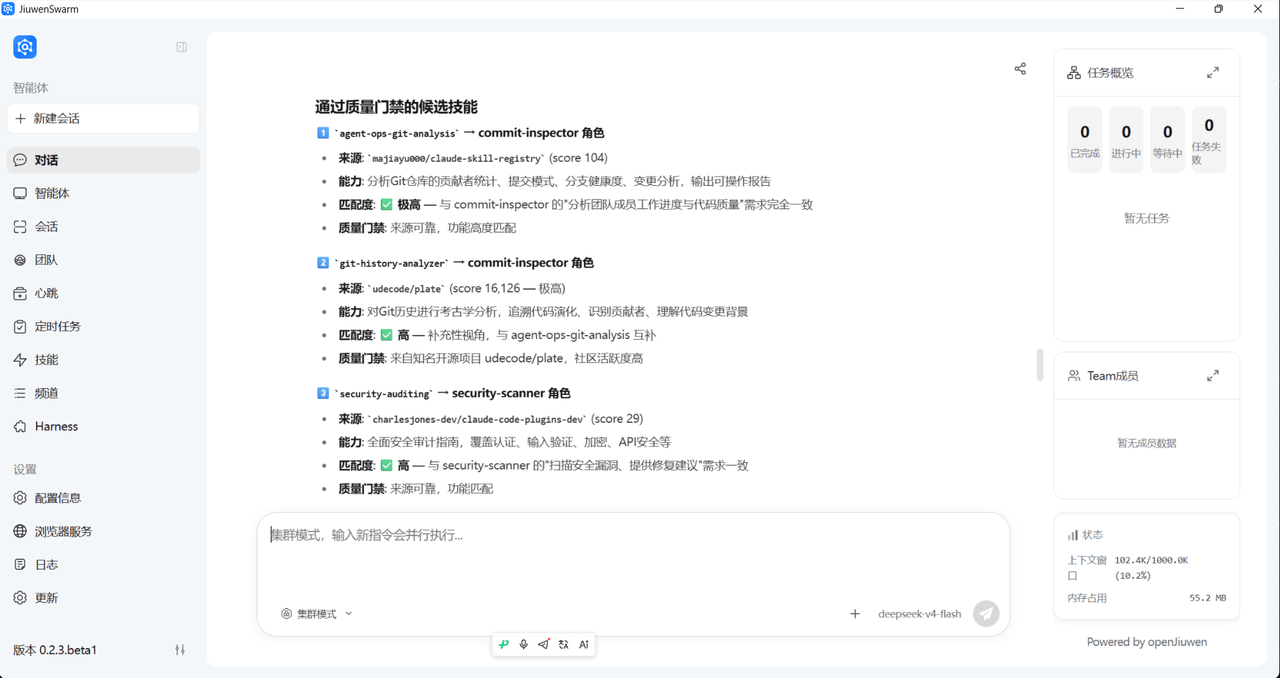Open the 技能 skills page
Screen dimensions: 1280x678
pyautogui.click(x=103, y=359)
